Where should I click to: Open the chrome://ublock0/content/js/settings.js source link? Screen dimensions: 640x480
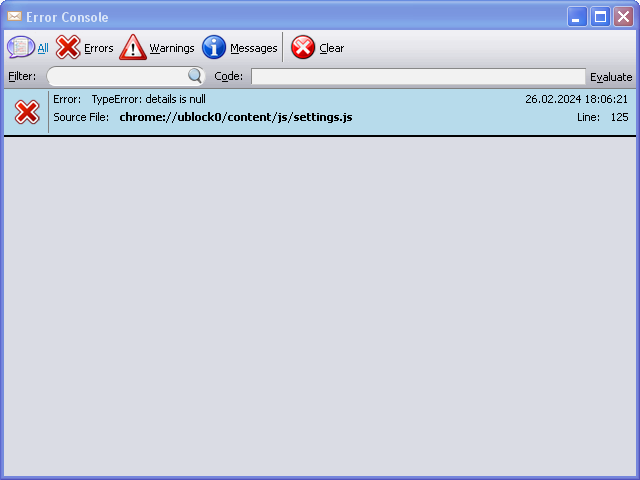[236, 117]
